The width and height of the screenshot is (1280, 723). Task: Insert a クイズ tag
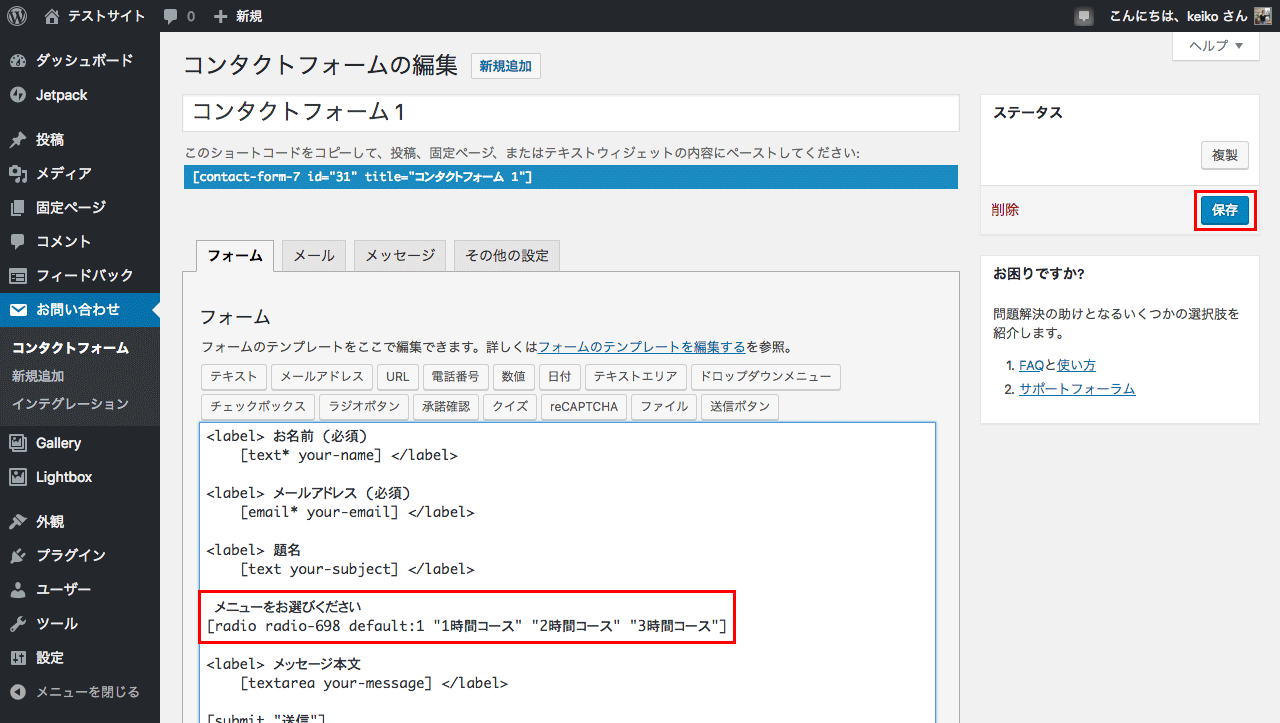(510, 407)
